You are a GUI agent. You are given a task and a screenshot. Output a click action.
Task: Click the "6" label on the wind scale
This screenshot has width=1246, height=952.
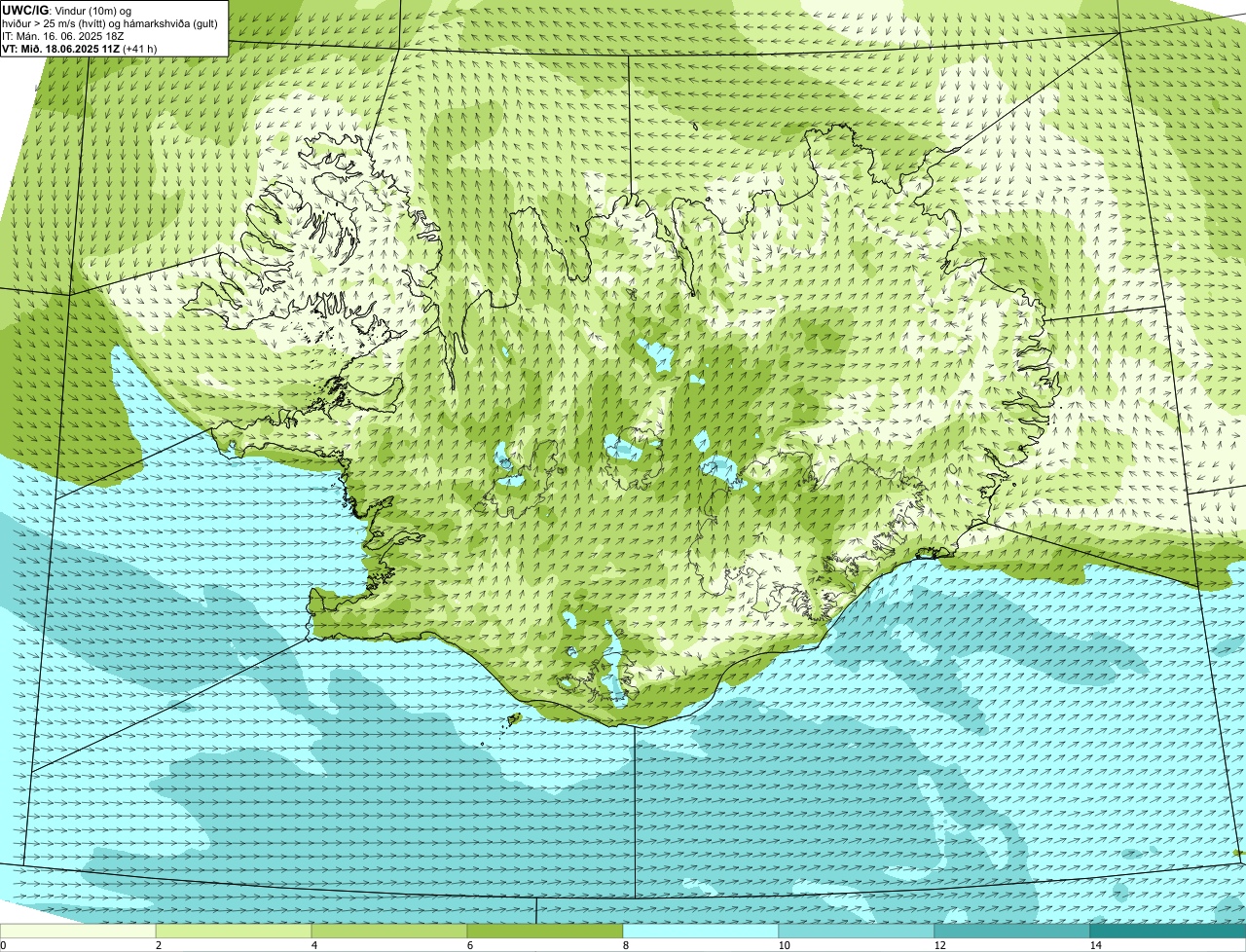469,945
